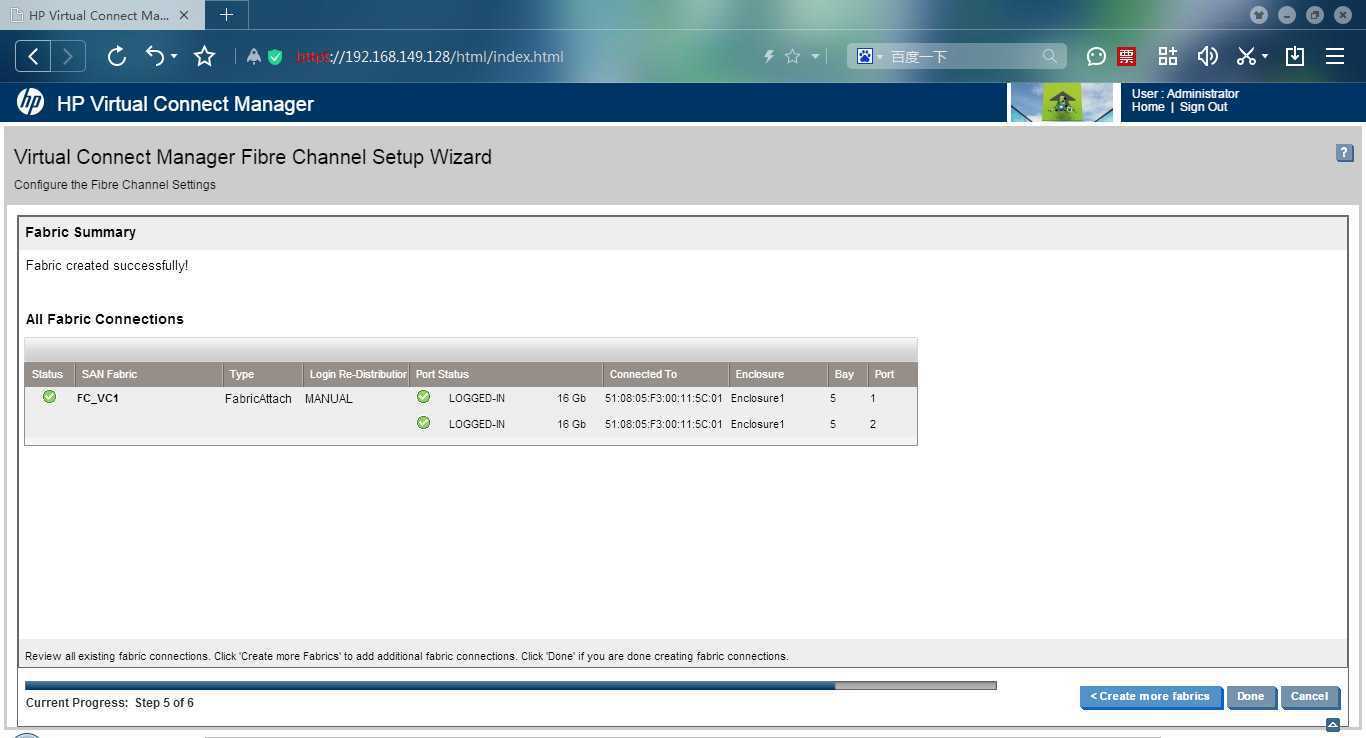Click the scissors screenshot tool icon

[1246, 56]
